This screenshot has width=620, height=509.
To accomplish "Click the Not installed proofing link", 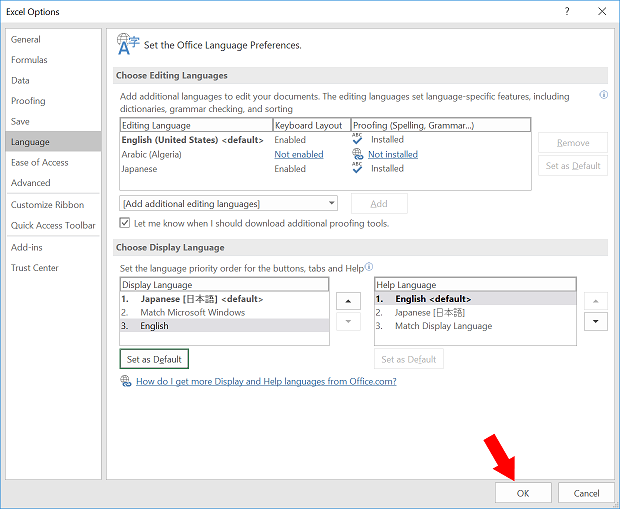I will pyautogui.click(x=393, y=154).
